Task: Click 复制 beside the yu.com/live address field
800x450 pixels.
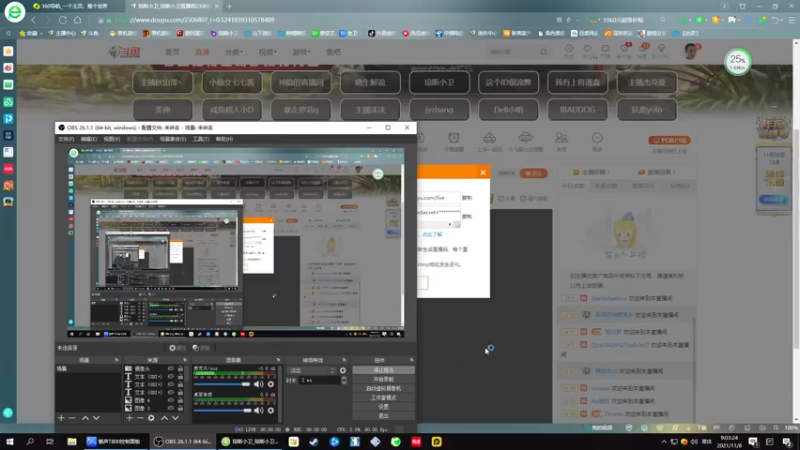Action: [467, 197]
